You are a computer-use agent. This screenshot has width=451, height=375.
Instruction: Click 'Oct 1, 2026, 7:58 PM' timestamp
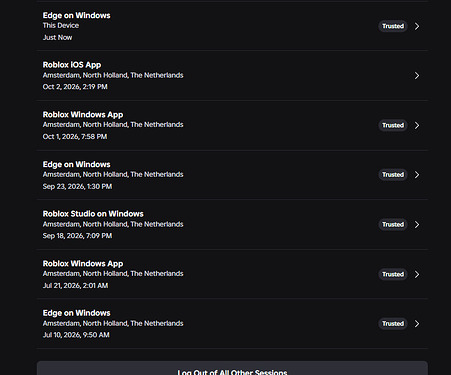[x=75, y=137]
